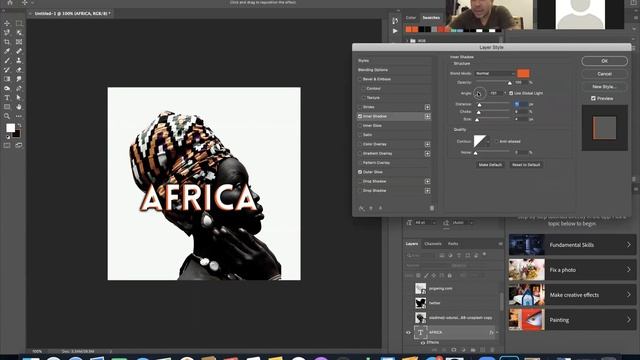Screen dimensions: 640x360
Task: Select the Clone Stamp tool
Action: coord(19,60)
